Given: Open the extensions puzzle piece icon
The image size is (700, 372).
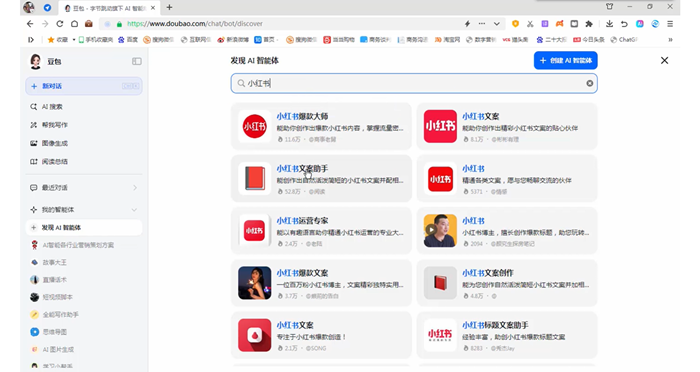Looking at the screenshot, I should (x=589, y=24).
